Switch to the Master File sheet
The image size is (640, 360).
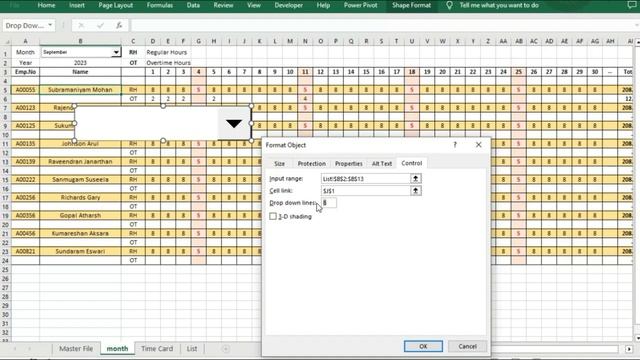pos(76,349)
